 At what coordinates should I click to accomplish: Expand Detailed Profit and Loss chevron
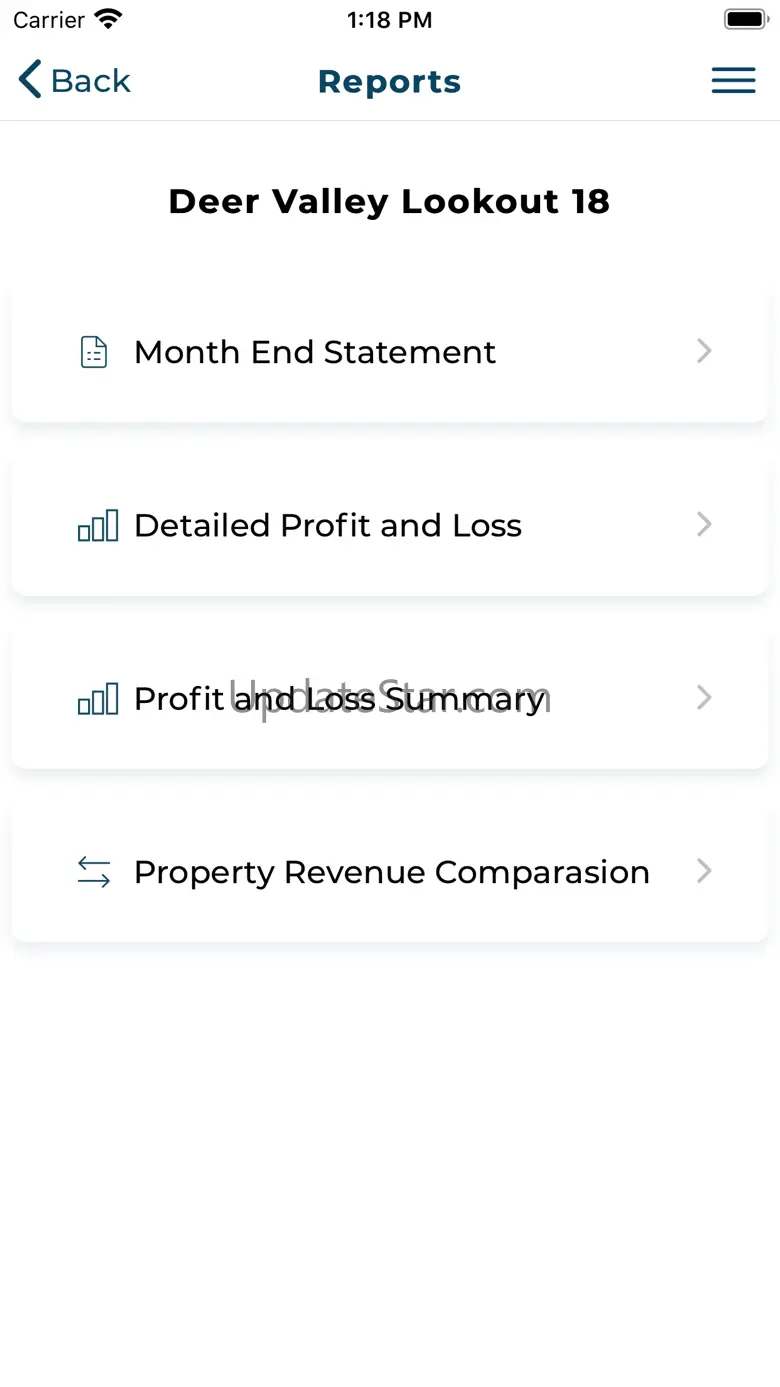[x=704, y=524]
